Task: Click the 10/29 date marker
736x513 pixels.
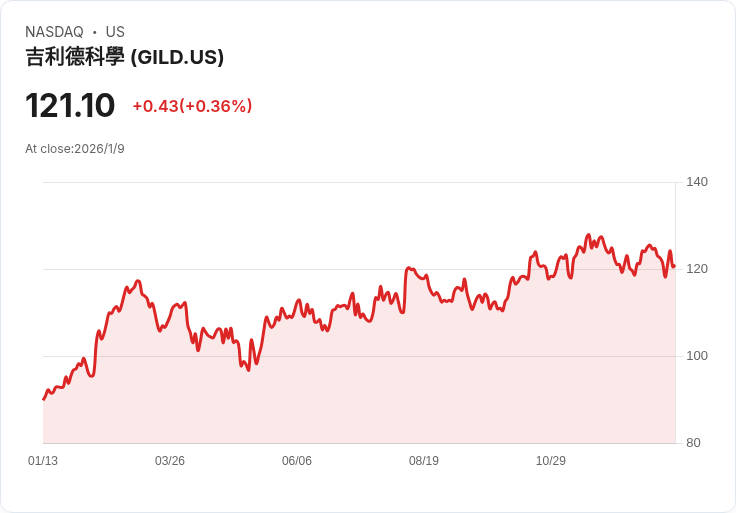Action: (x=551, y=461)
